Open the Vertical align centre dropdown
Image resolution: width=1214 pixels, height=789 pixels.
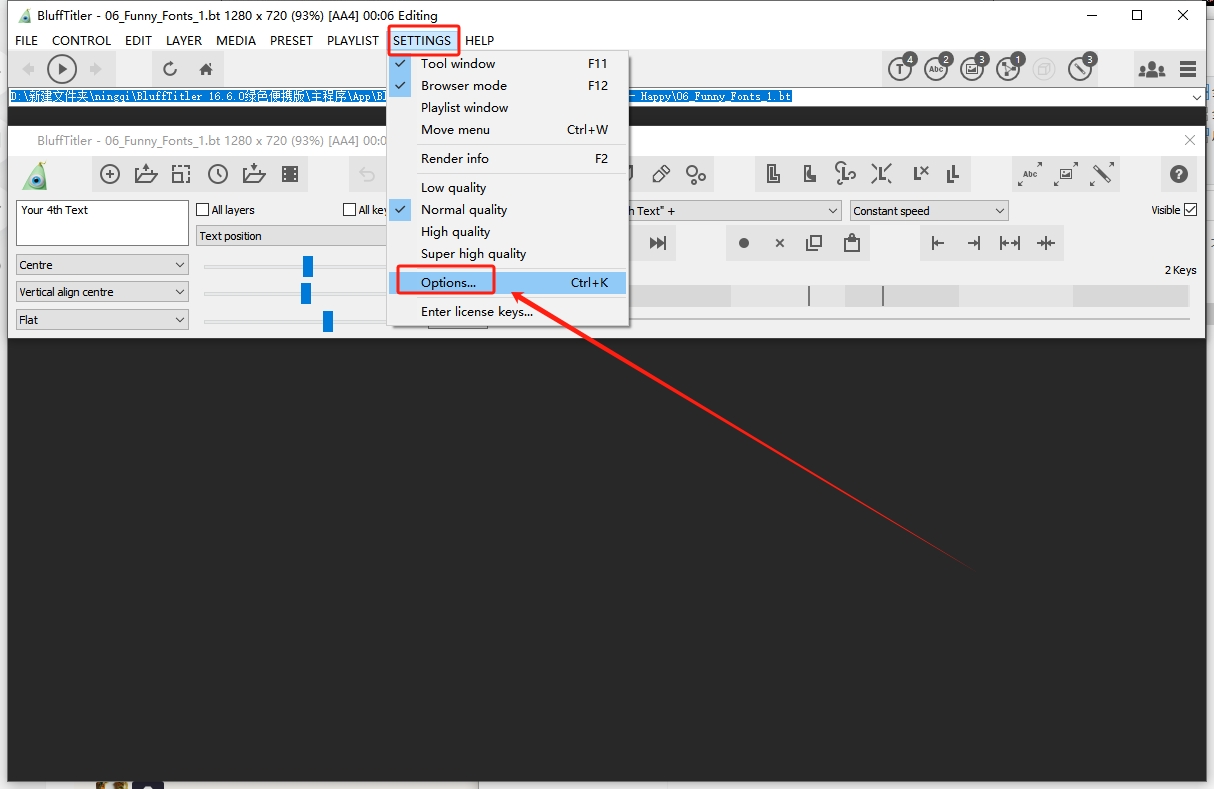click(102, 292)
